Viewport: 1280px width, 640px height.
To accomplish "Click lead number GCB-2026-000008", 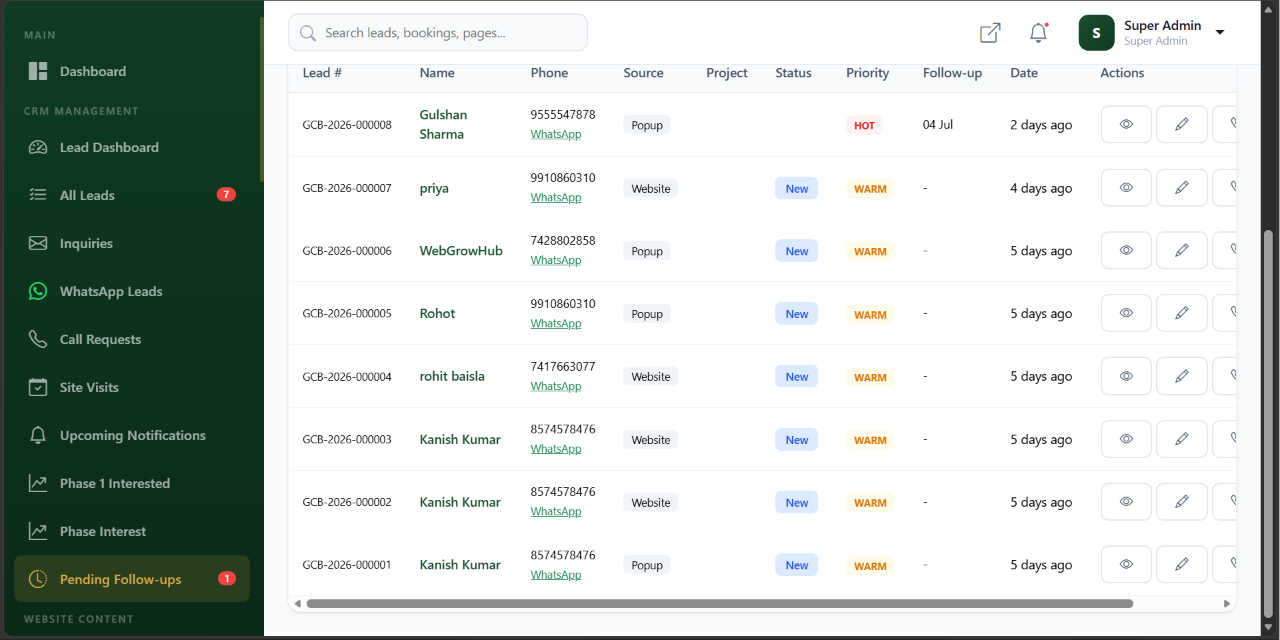I will [347, 125].
